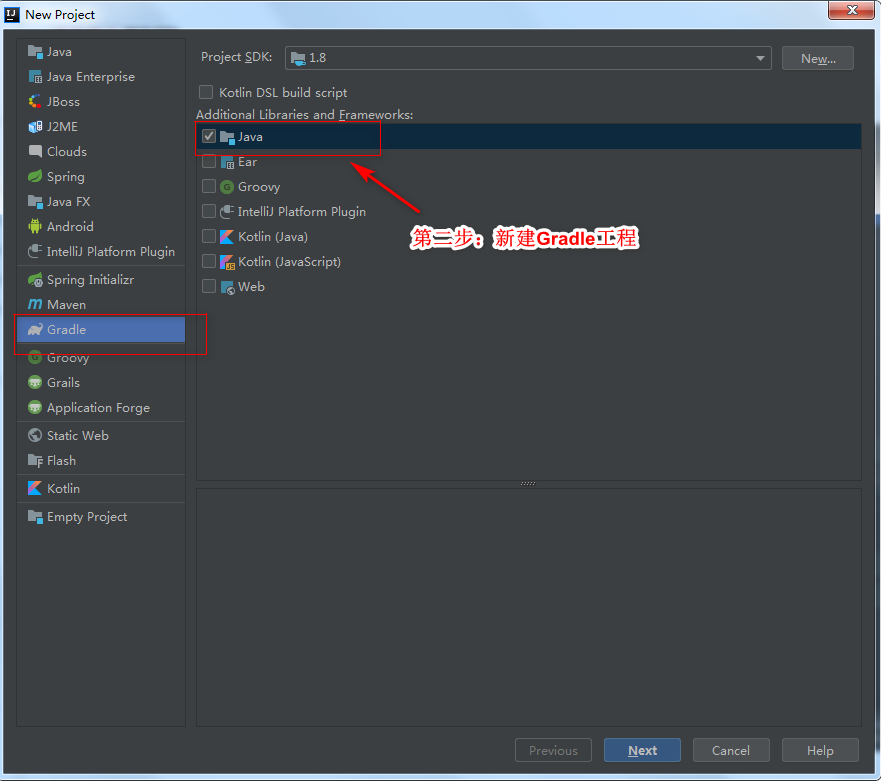Enable the Kotlin DSL build script checkbox
The width and height of the screenshot is (881, 781).
[x=206, y=92]
